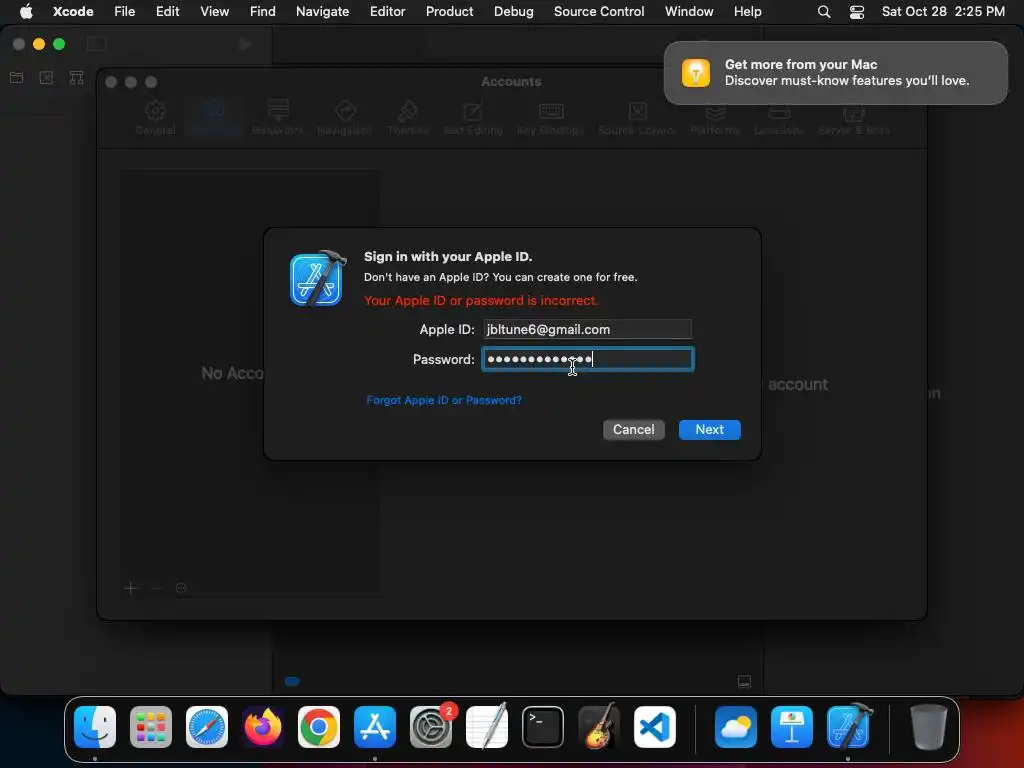Open the File menu
This screenshot has width=1024, height=768.
pos(125,12)
